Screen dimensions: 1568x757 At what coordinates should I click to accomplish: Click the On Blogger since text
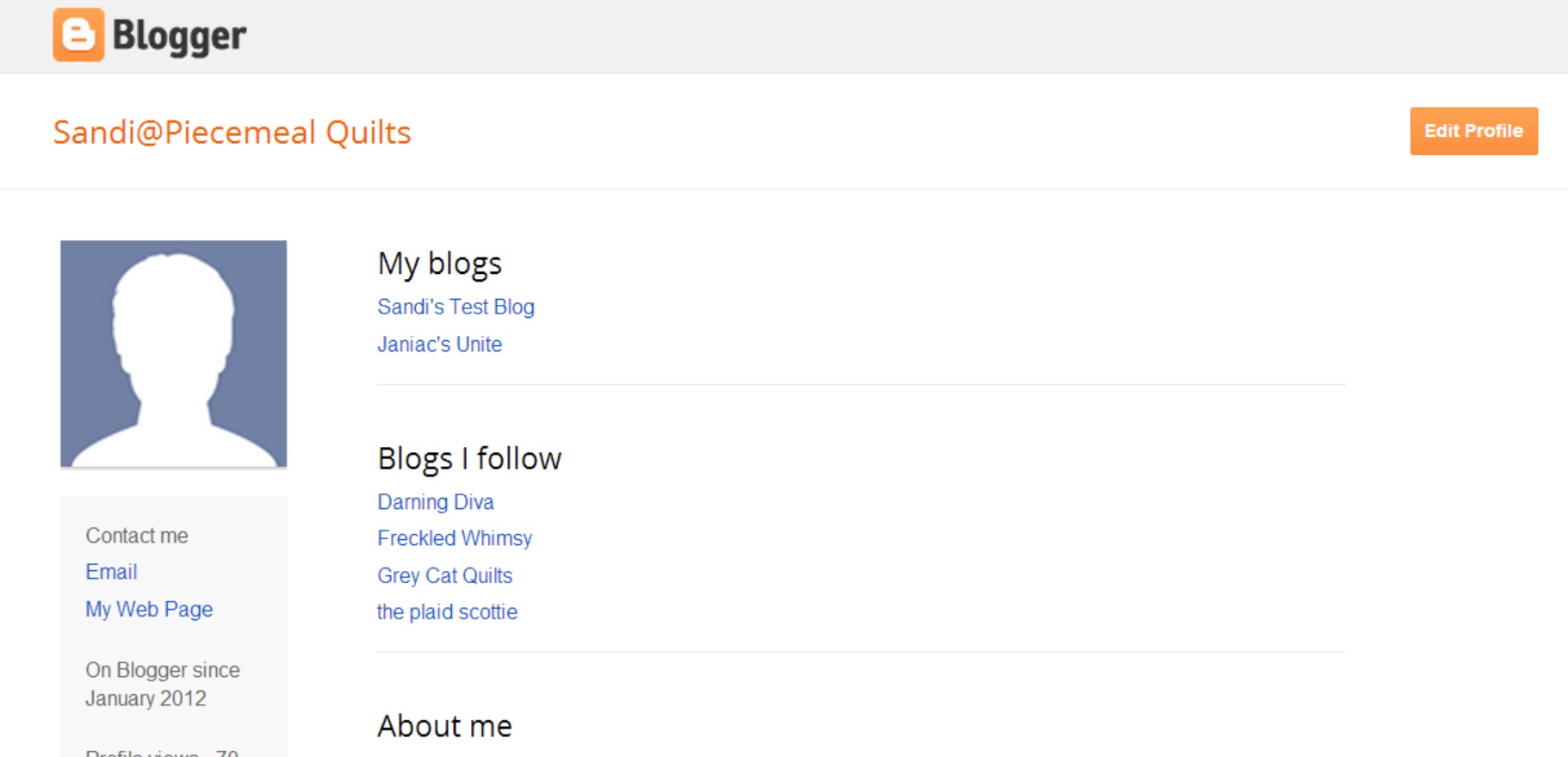click(162, 670)
